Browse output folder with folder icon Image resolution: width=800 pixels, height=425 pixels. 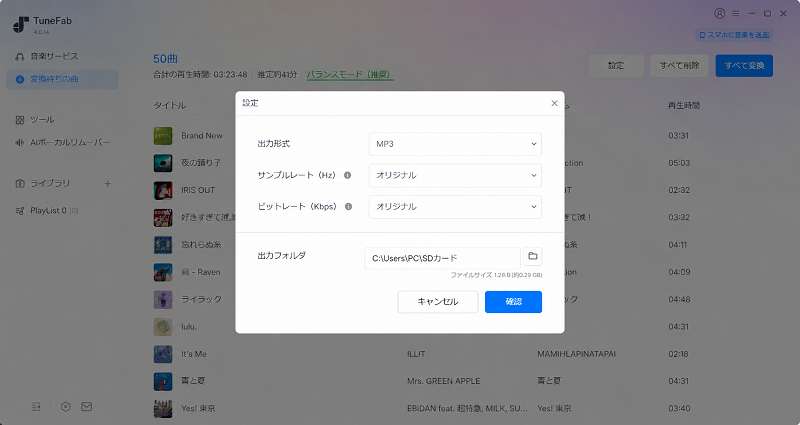point(533,256)
